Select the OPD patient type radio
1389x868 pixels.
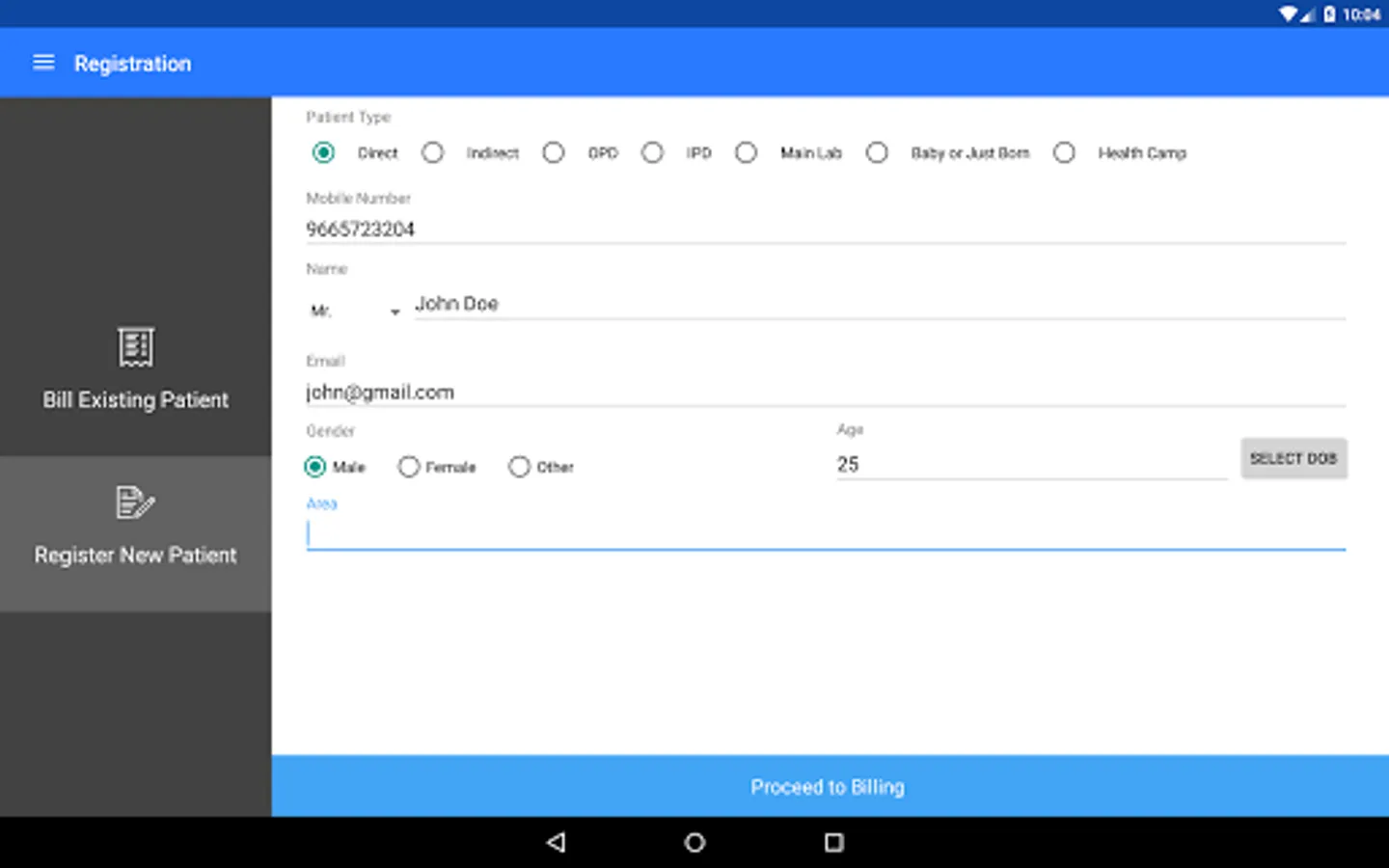pos(553,152)
